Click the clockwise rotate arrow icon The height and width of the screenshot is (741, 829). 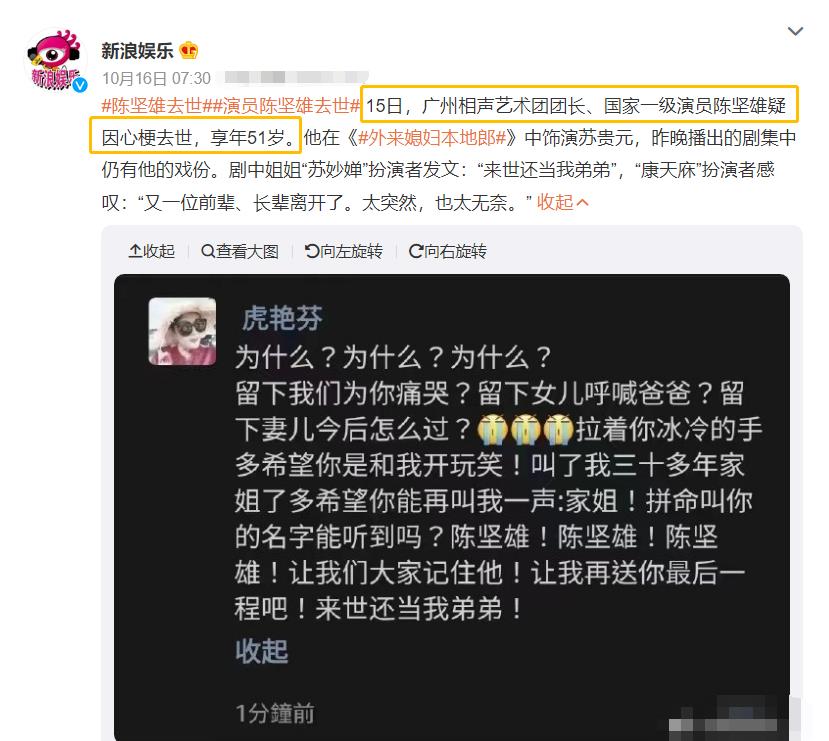pos(416,251)
